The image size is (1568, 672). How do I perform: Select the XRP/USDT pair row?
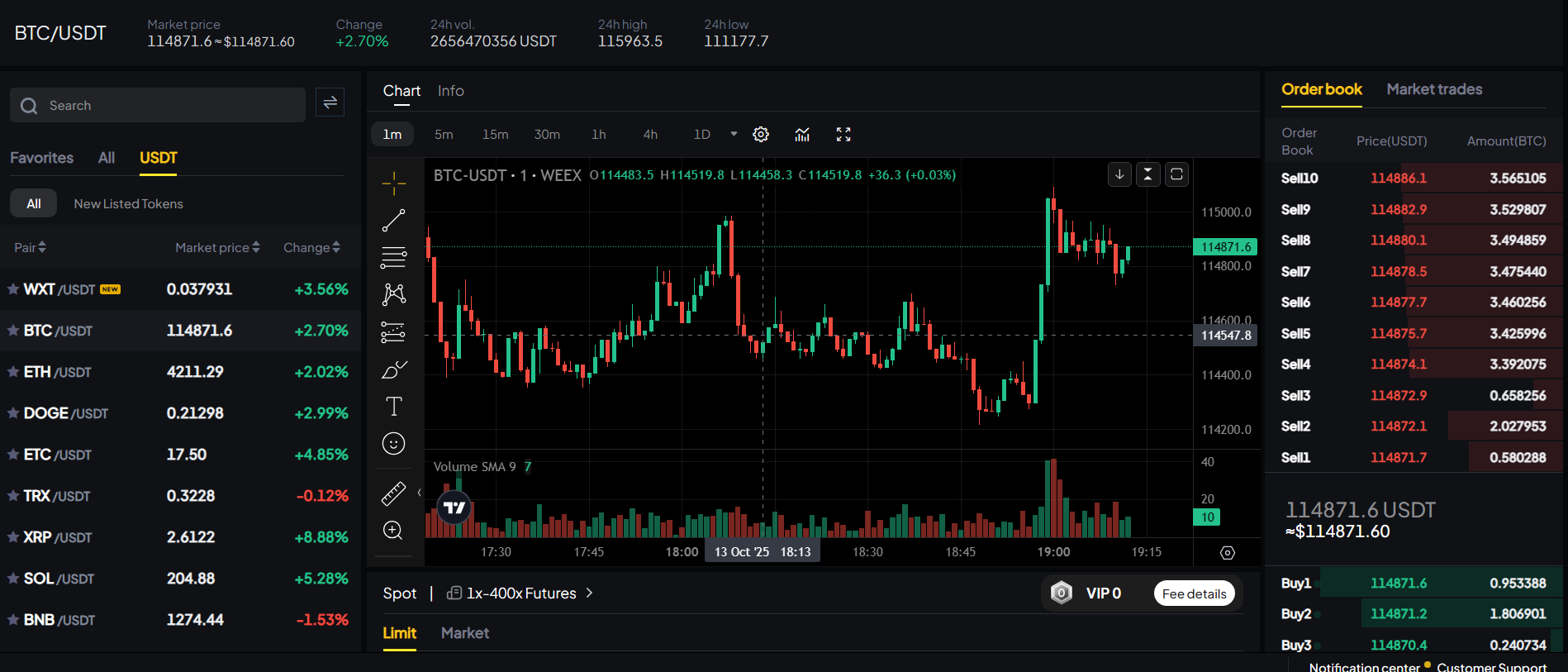point(180,537)
